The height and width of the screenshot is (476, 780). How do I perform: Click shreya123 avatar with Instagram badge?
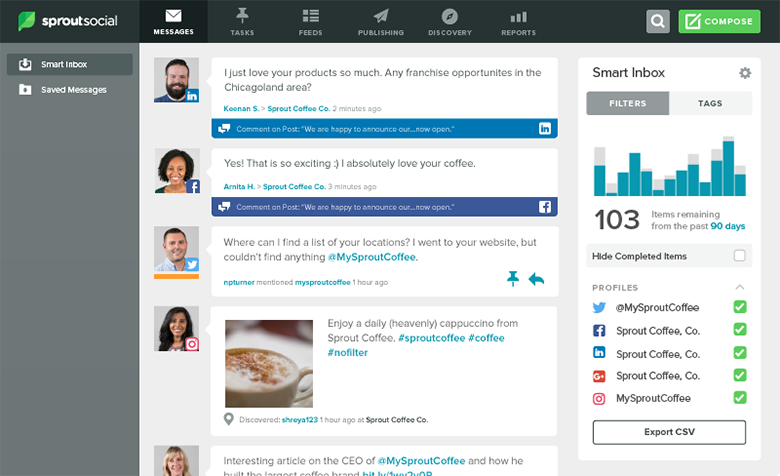[x=177, y=329]
